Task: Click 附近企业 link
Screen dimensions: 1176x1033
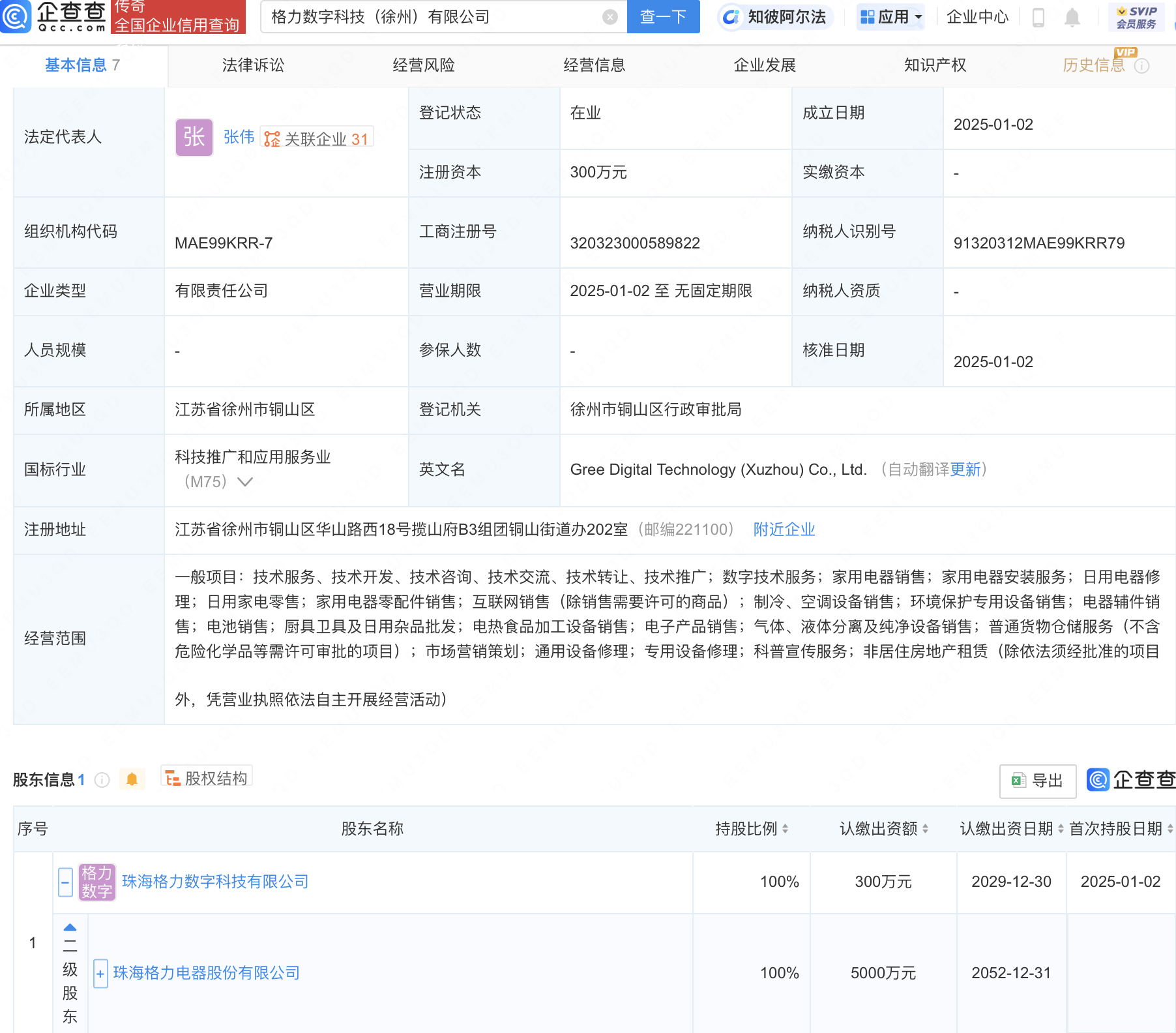Action: 784,530
